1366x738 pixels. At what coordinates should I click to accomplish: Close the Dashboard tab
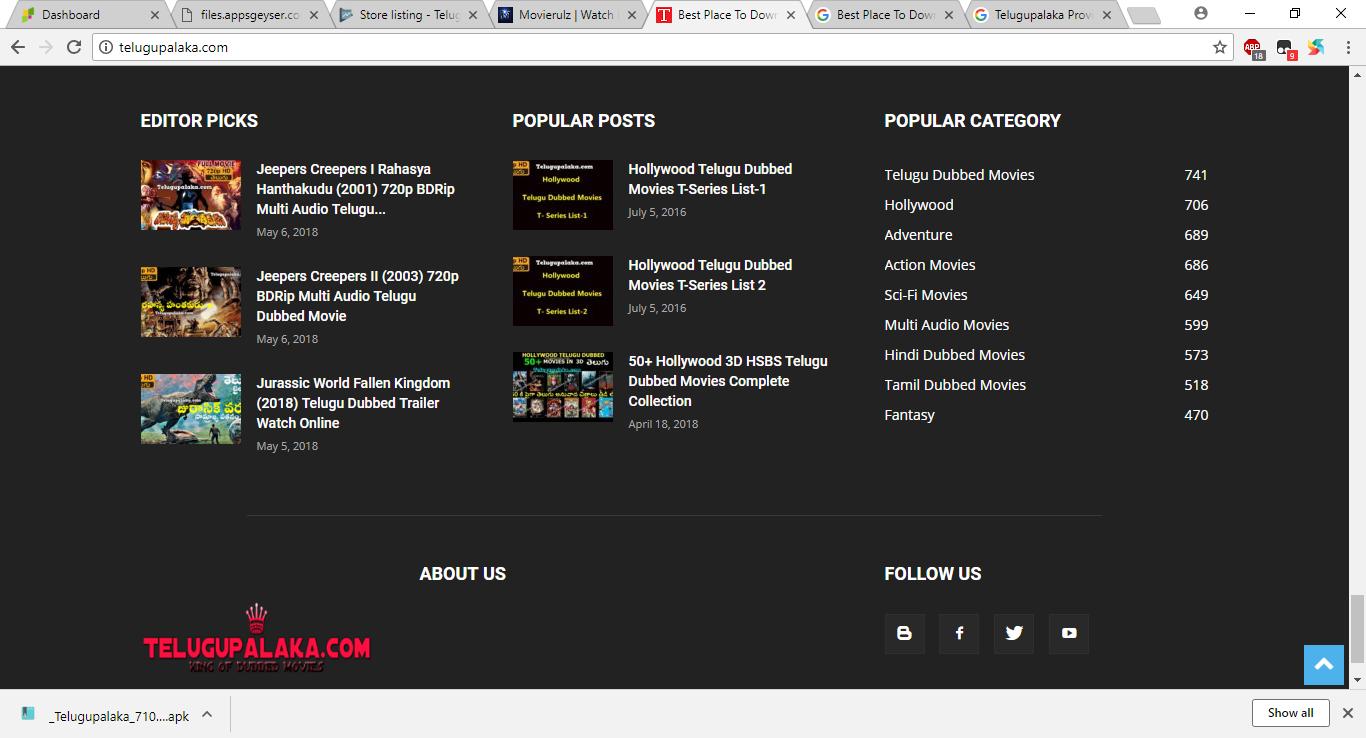[x=154, y=15]
